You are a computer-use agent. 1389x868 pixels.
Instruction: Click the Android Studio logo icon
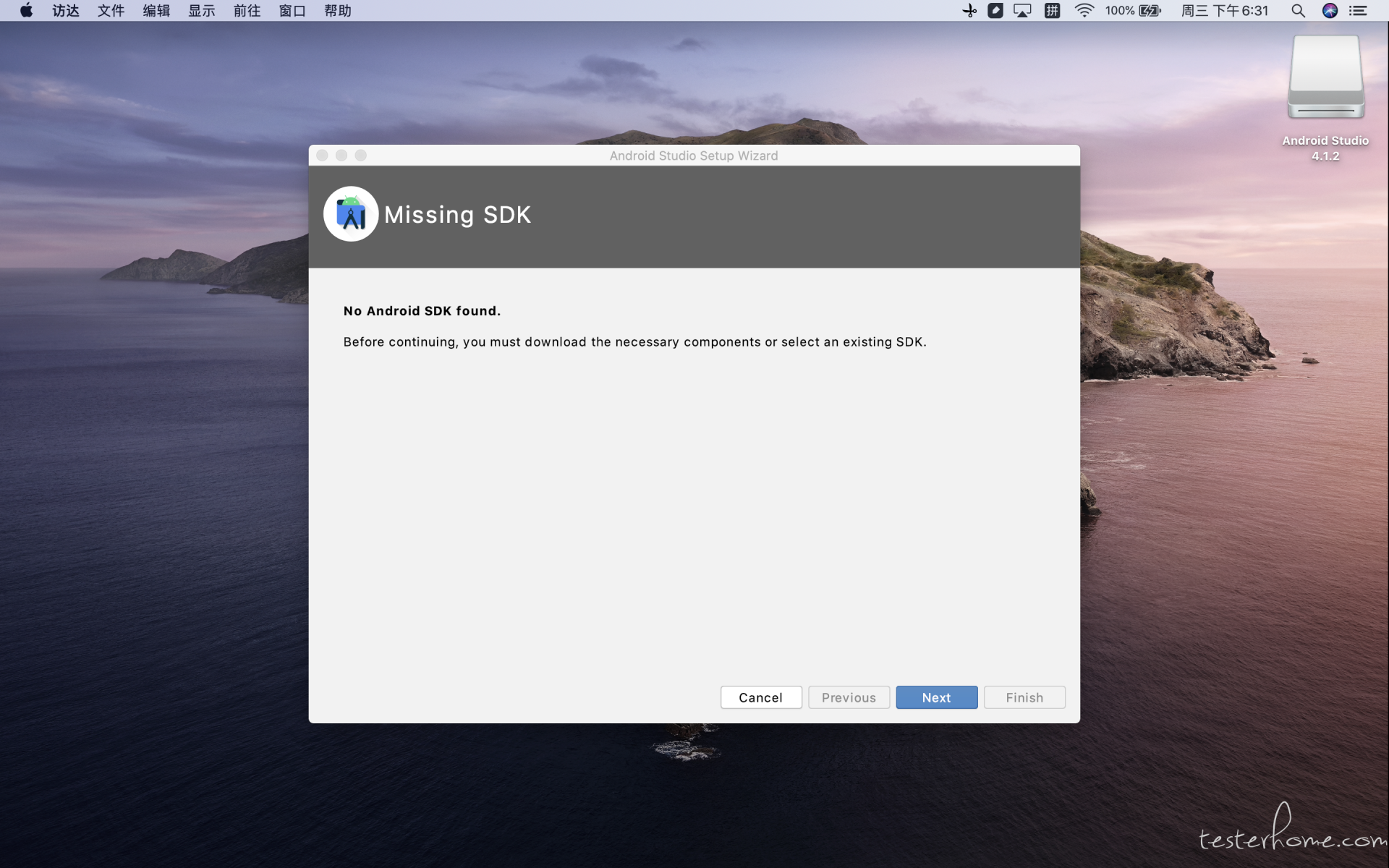[351, 214]
